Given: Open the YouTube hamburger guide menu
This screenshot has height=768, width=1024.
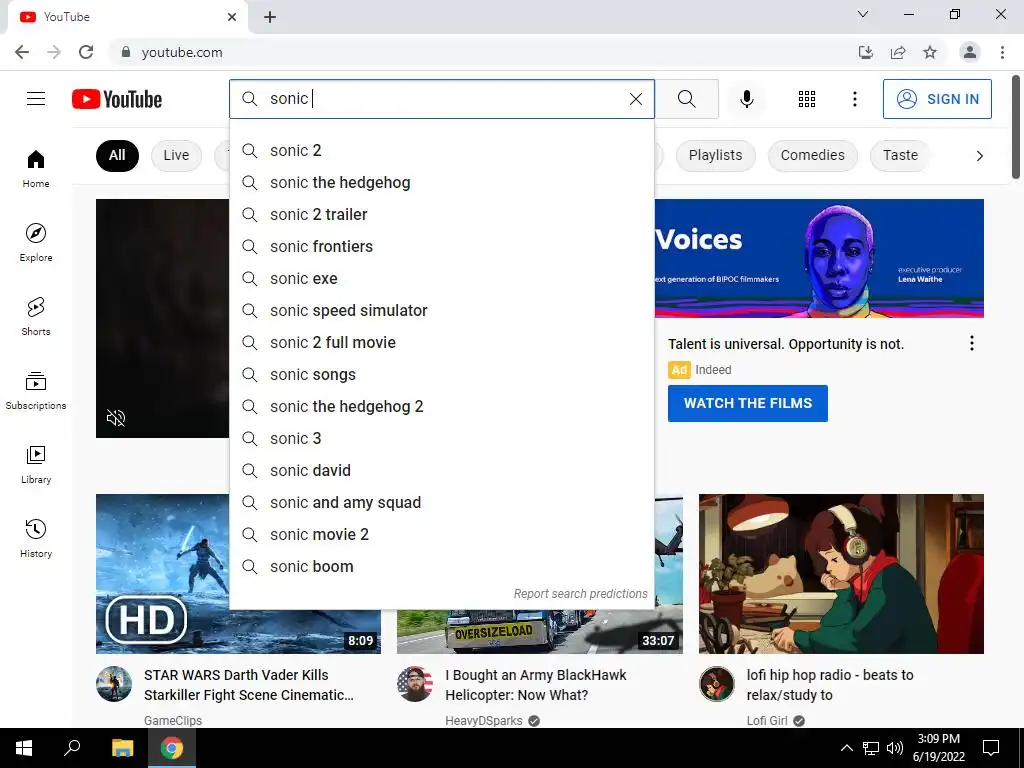Looking at the screenshot, I should click(x=36, y=99).
